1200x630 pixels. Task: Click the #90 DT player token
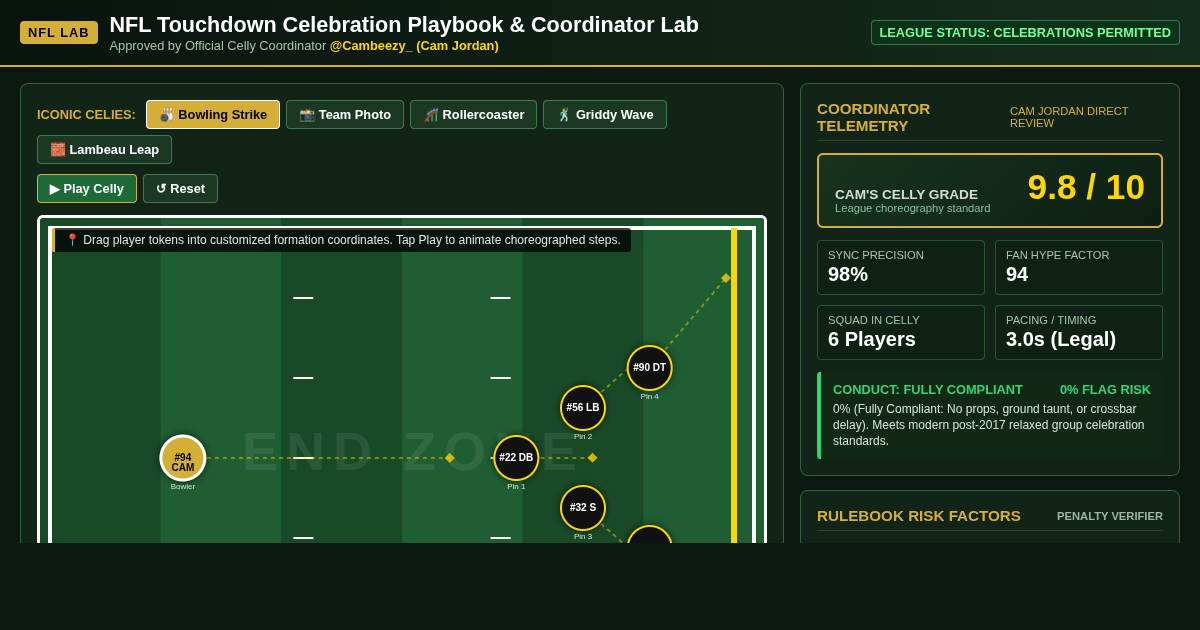[650, 368]
